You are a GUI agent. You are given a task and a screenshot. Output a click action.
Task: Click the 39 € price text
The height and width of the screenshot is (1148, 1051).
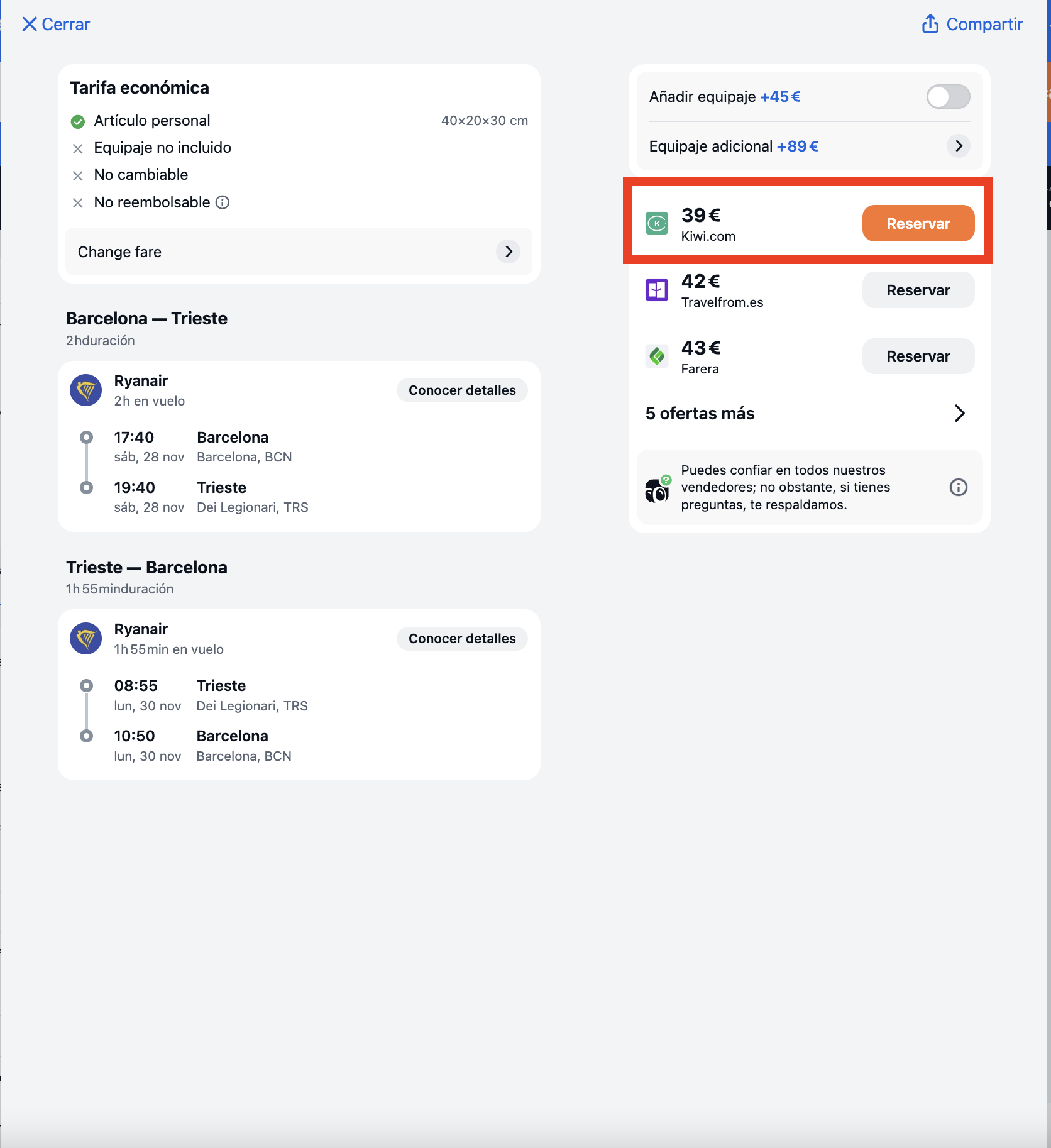[x=701, y=215]
